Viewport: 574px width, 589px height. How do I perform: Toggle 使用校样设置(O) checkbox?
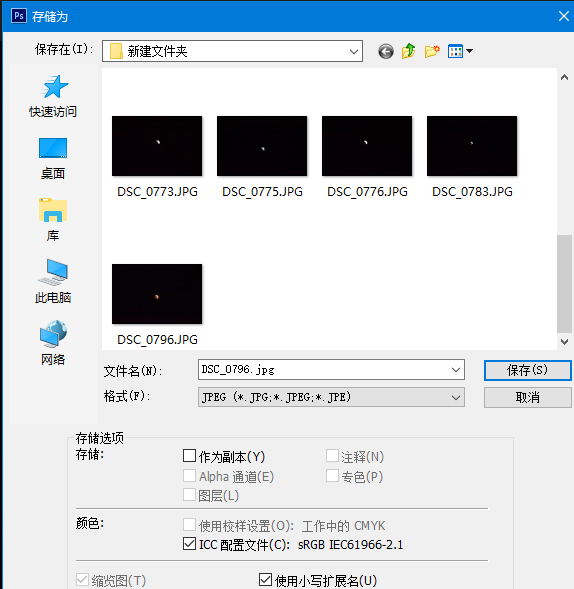click(x=189, y=525)
